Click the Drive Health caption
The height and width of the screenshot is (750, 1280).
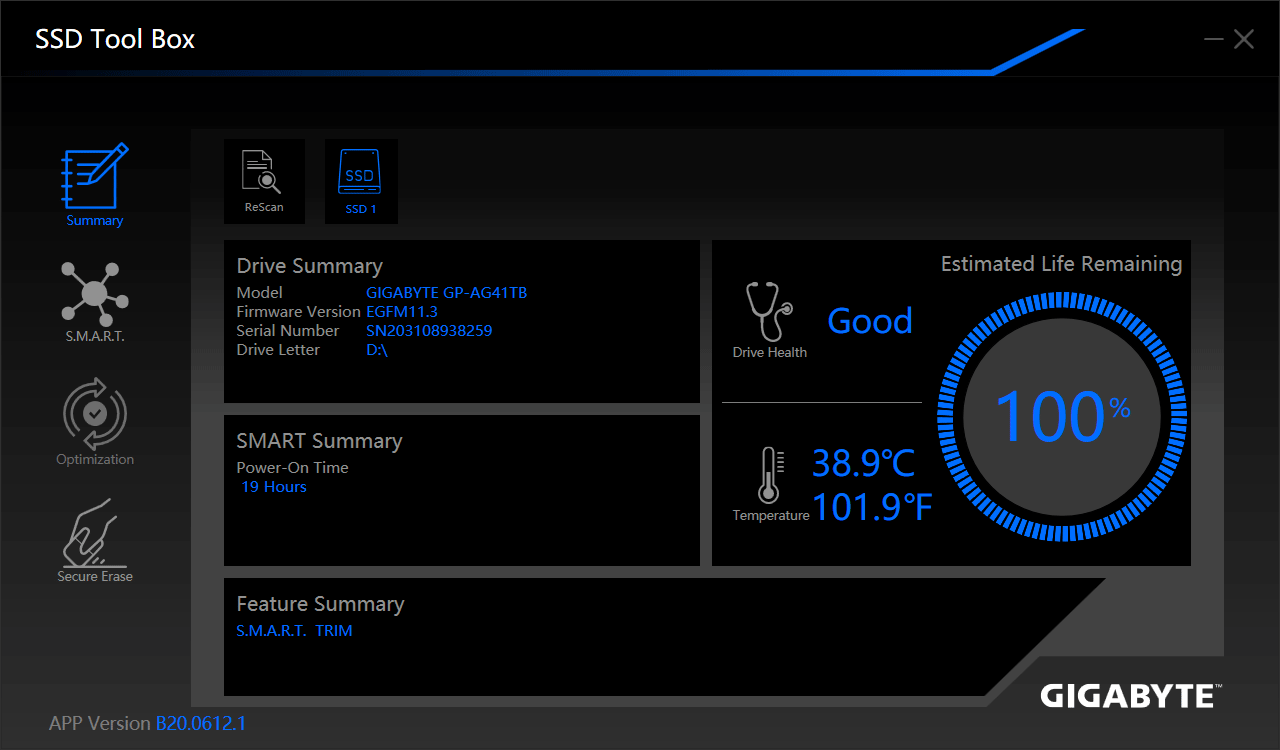tap(770, 353)
